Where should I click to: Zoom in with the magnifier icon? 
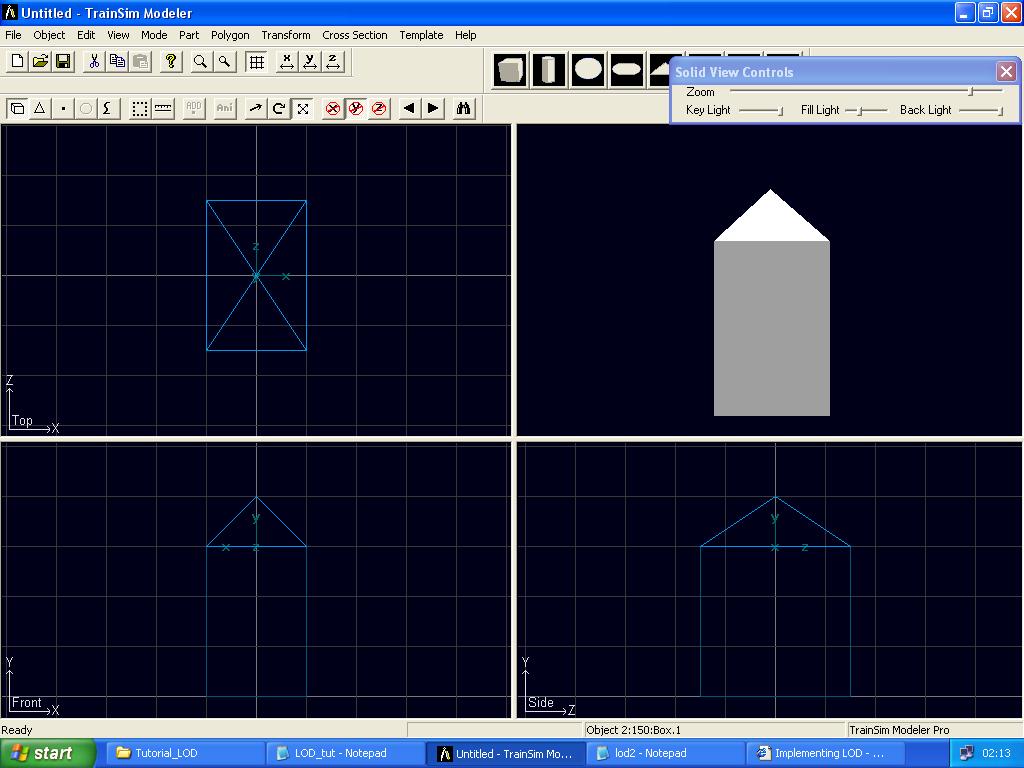coord(200,61)
